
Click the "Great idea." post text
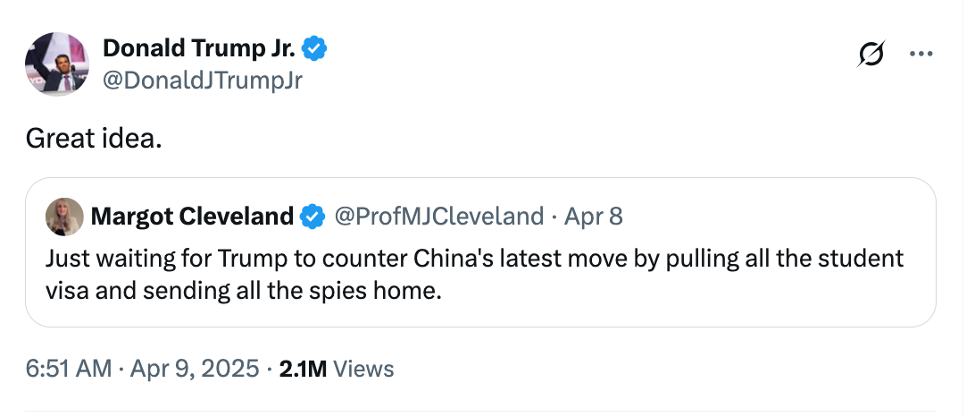point(93,139)
